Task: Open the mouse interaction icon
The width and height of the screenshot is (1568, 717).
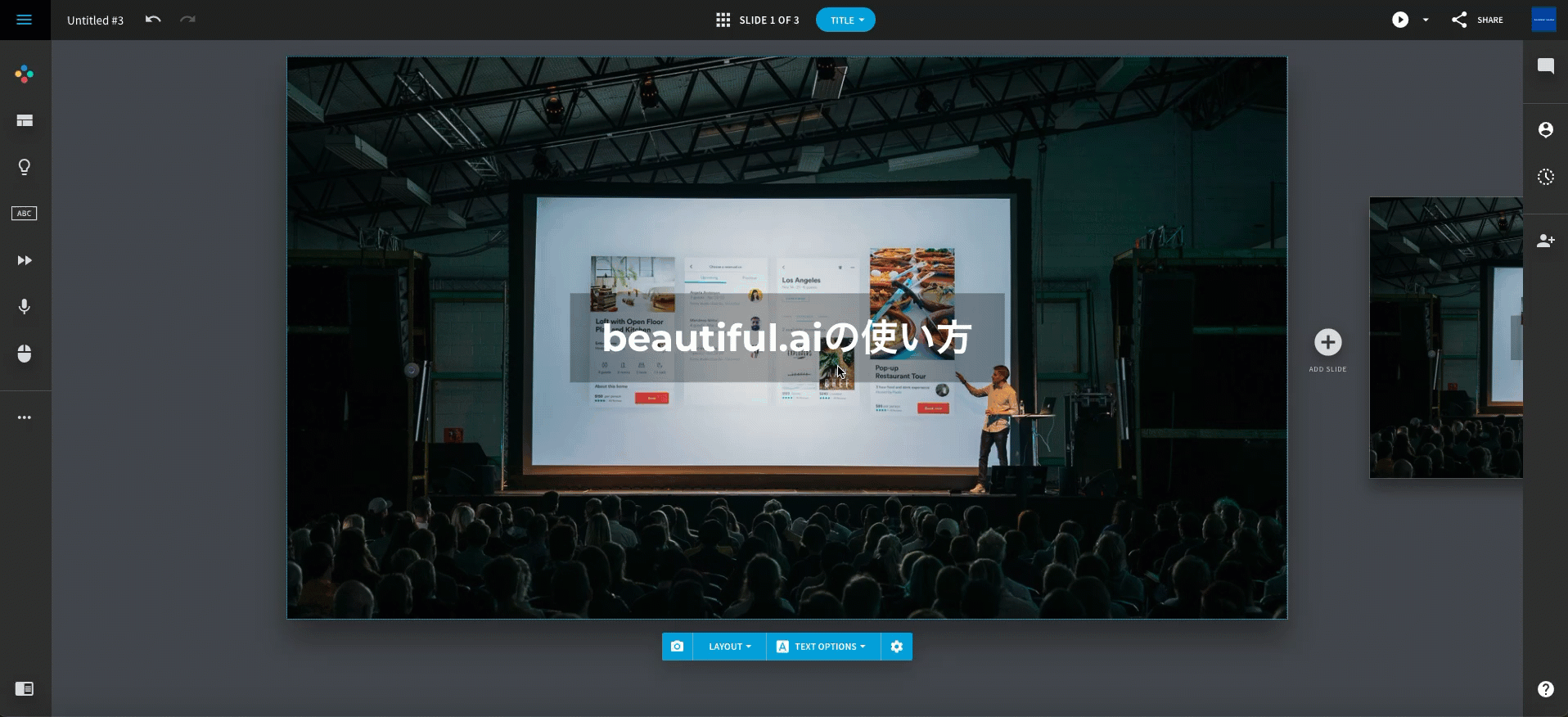Action: pyautogui.click(x=25, y=354)
